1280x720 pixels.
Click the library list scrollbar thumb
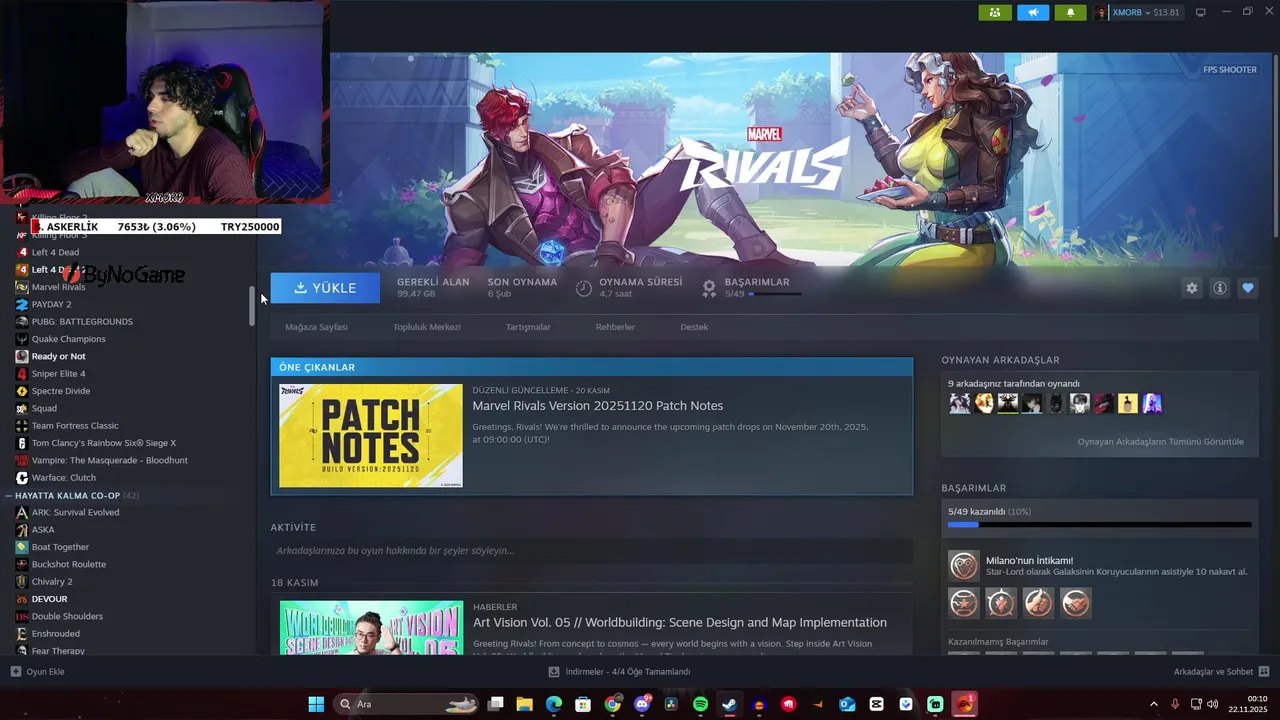click(252, 306)
